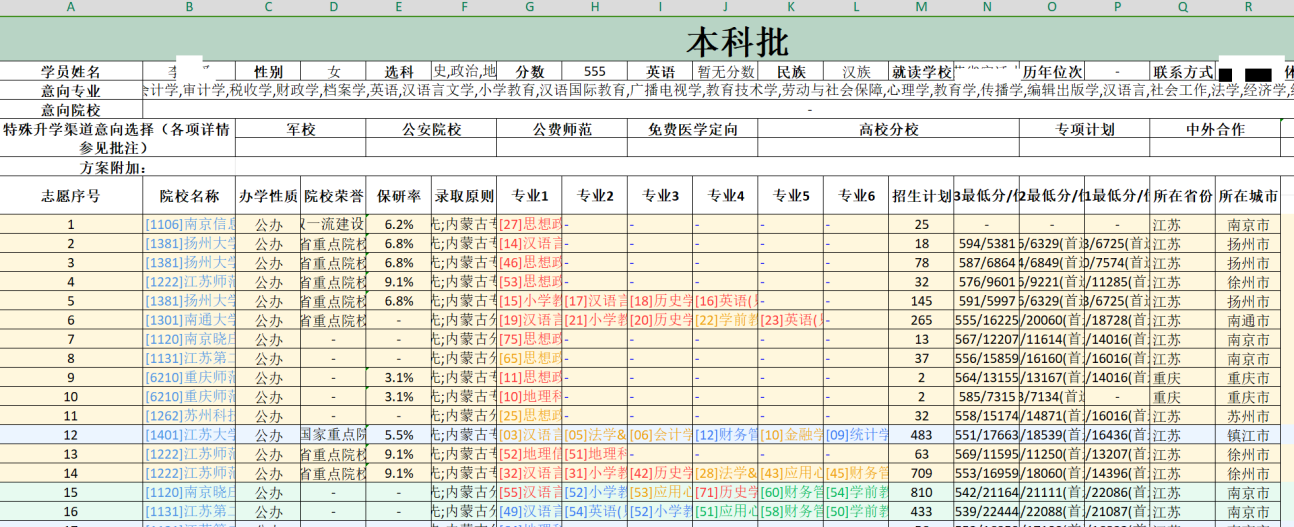This screenshot has width=1294, height=527.
Task: Open the [1401]江苏大学 school link
Action: tap(190, 435)
